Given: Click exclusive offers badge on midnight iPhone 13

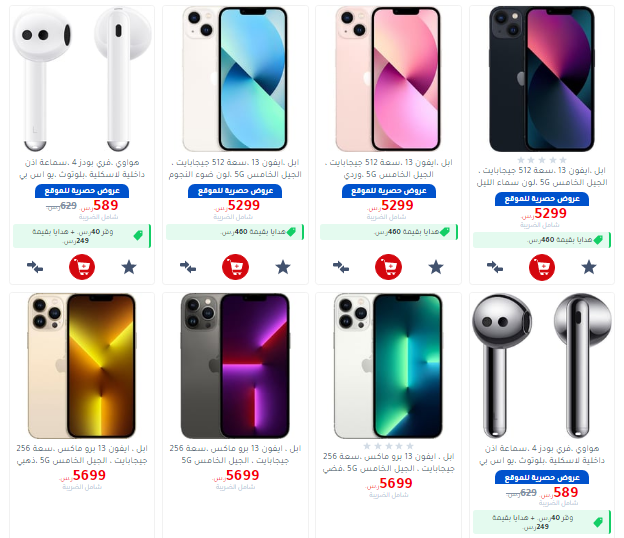Looking at the screenshot, I should tap(542, 199).
